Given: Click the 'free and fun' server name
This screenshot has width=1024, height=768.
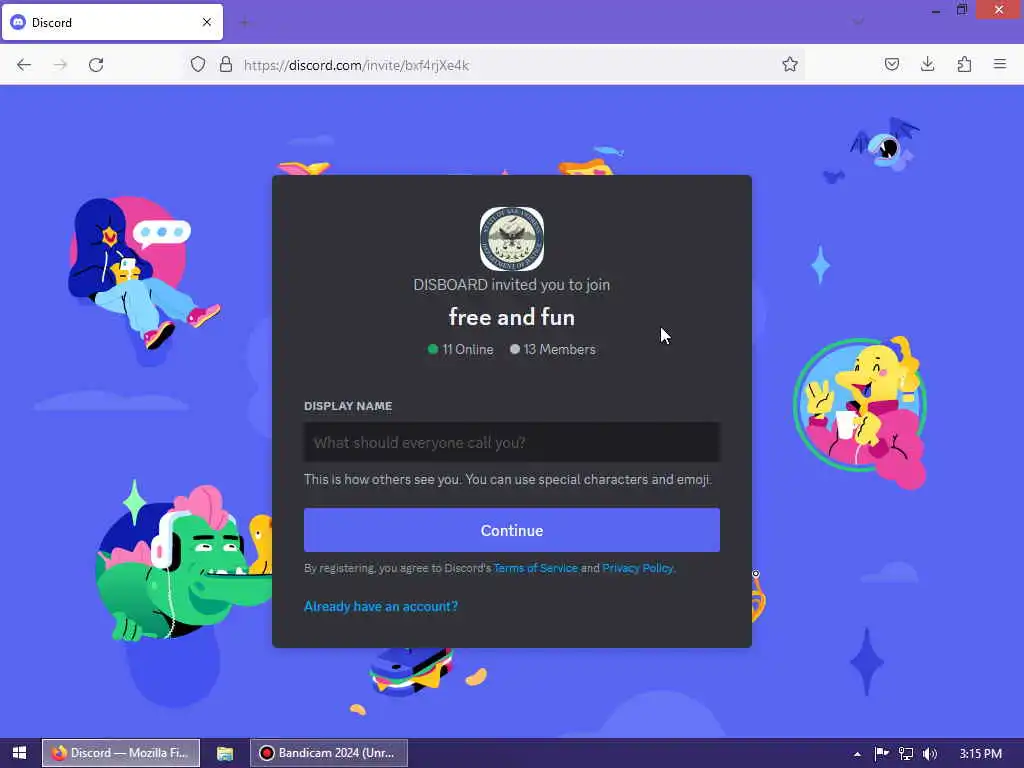Looking at the screenshot, I should click(x=512, y=317).
